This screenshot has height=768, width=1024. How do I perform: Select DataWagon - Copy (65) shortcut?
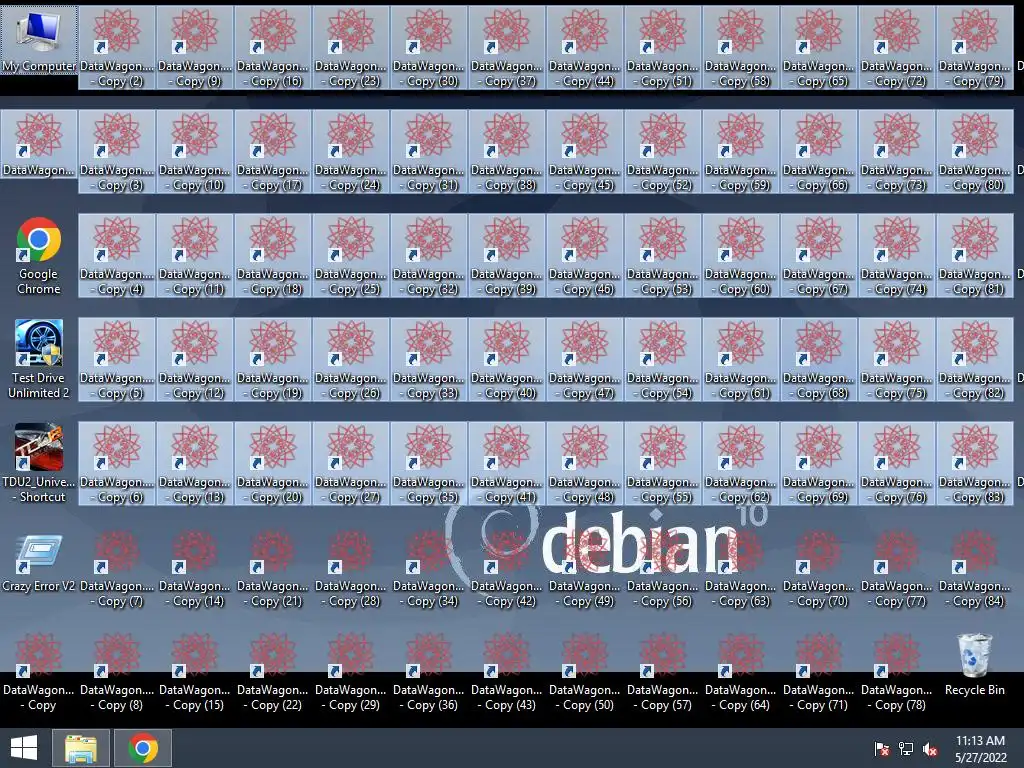(x=819, y=48)
